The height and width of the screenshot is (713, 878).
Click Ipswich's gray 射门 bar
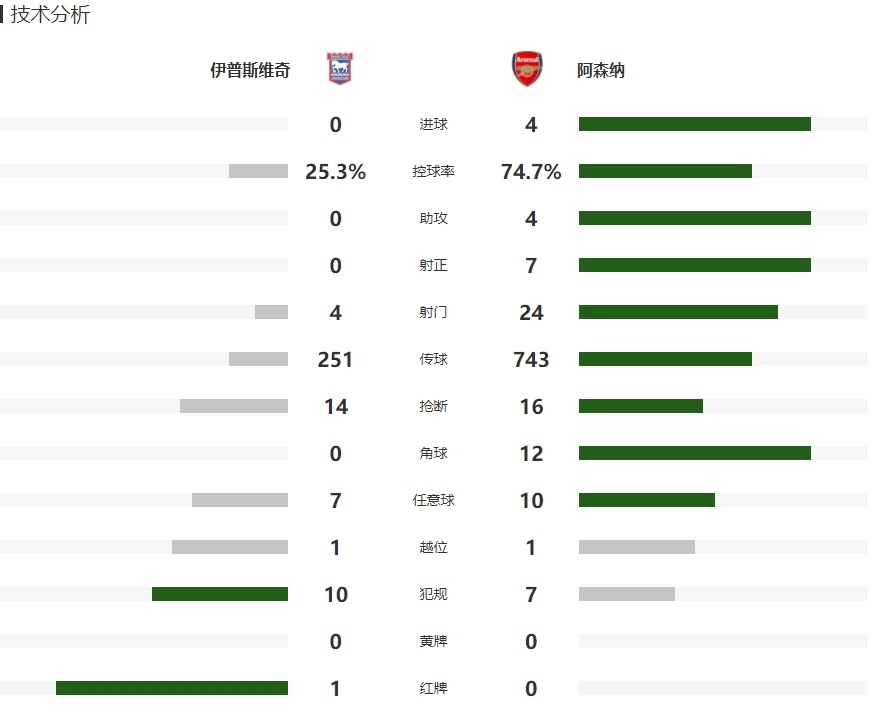[272, 312]
